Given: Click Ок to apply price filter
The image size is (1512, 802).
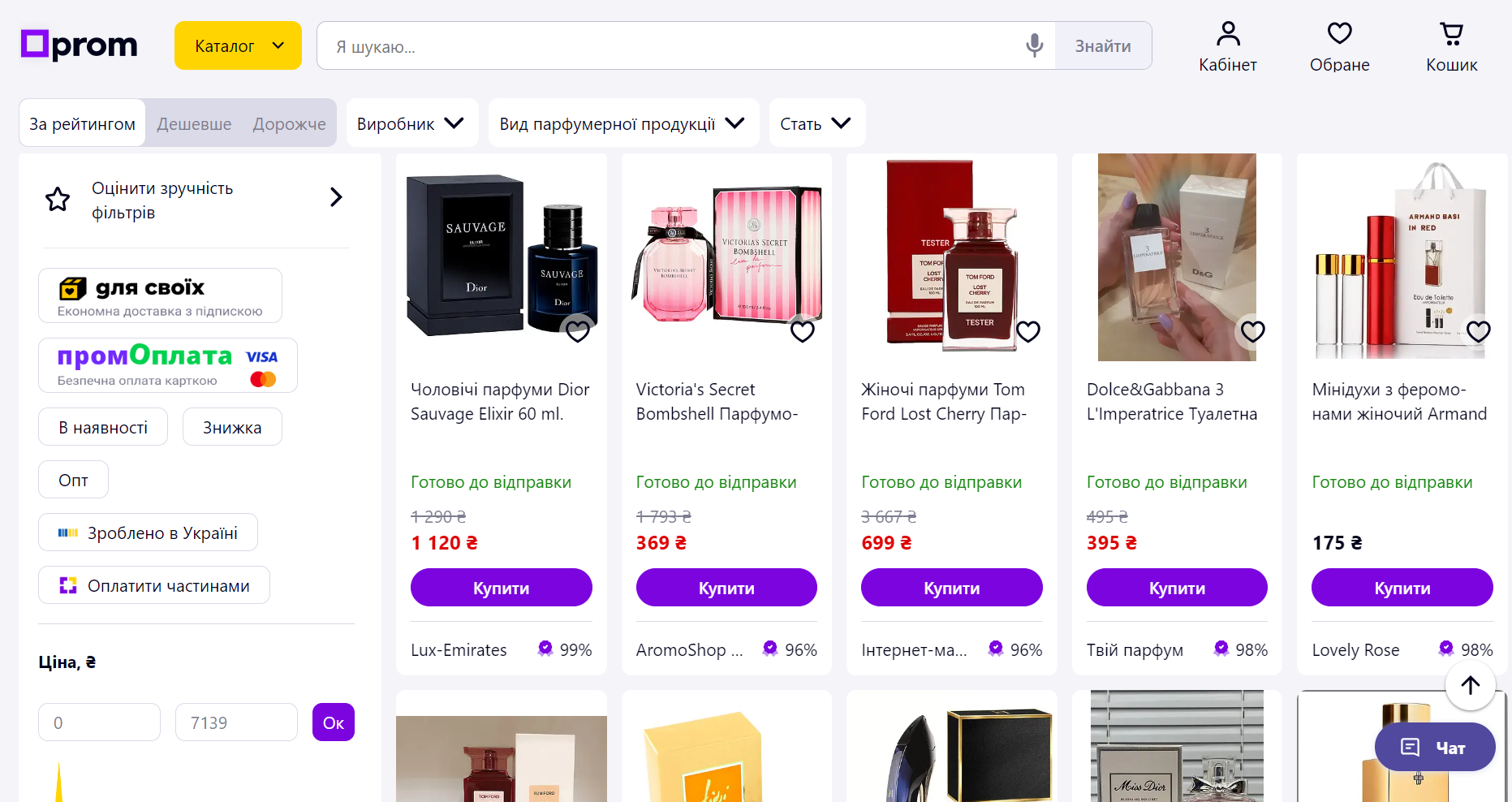Looking at the screenshot, I should coord(333,722).
